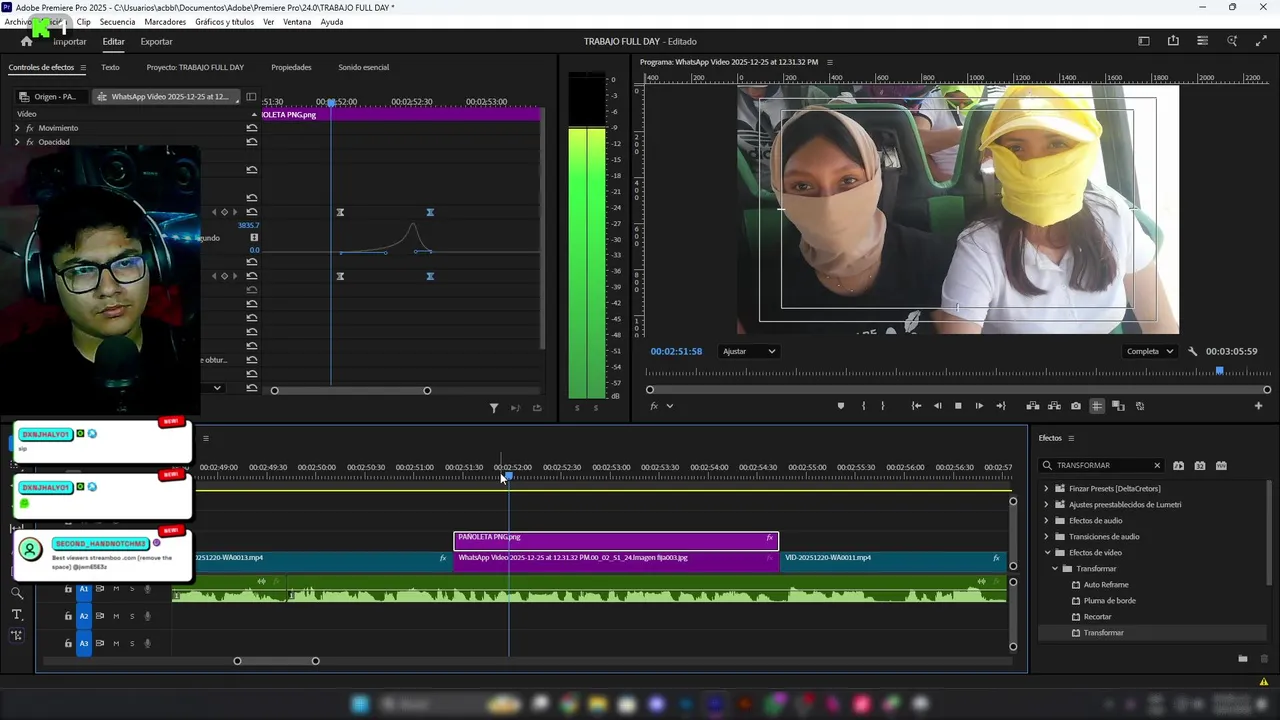
Task: Step back one frame
Action: 937,406
